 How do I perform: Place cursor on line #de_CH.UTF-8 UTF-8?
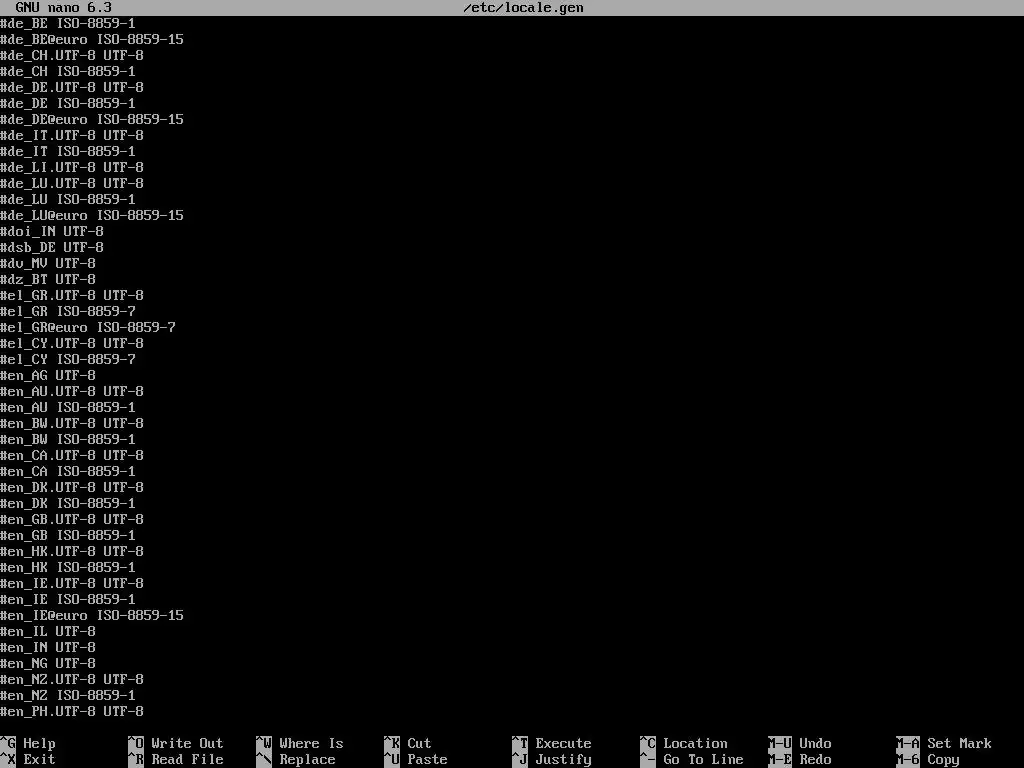[x=72, y=55]
